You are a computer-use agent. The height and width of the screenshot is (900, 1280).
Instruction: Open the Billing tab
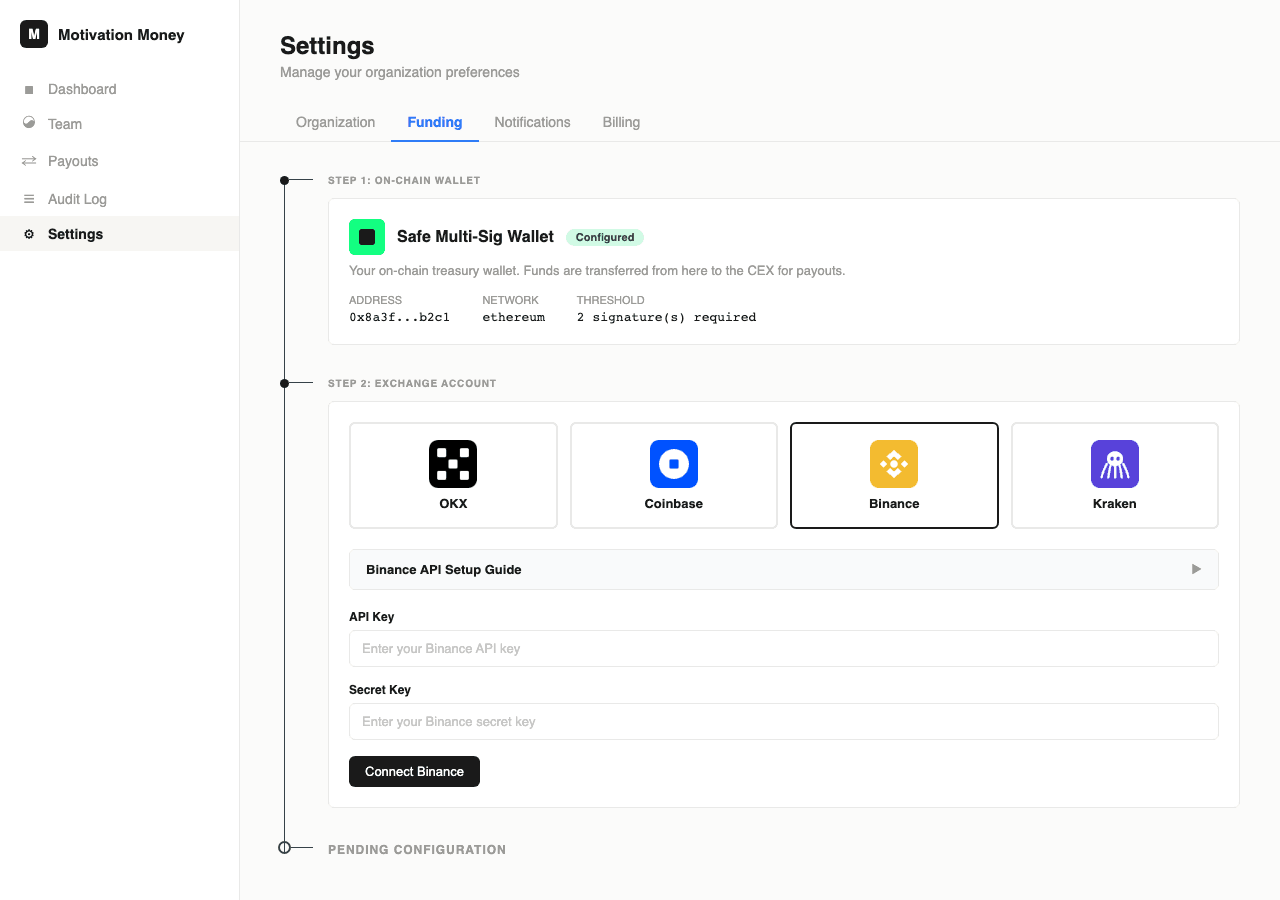(621, 122)
